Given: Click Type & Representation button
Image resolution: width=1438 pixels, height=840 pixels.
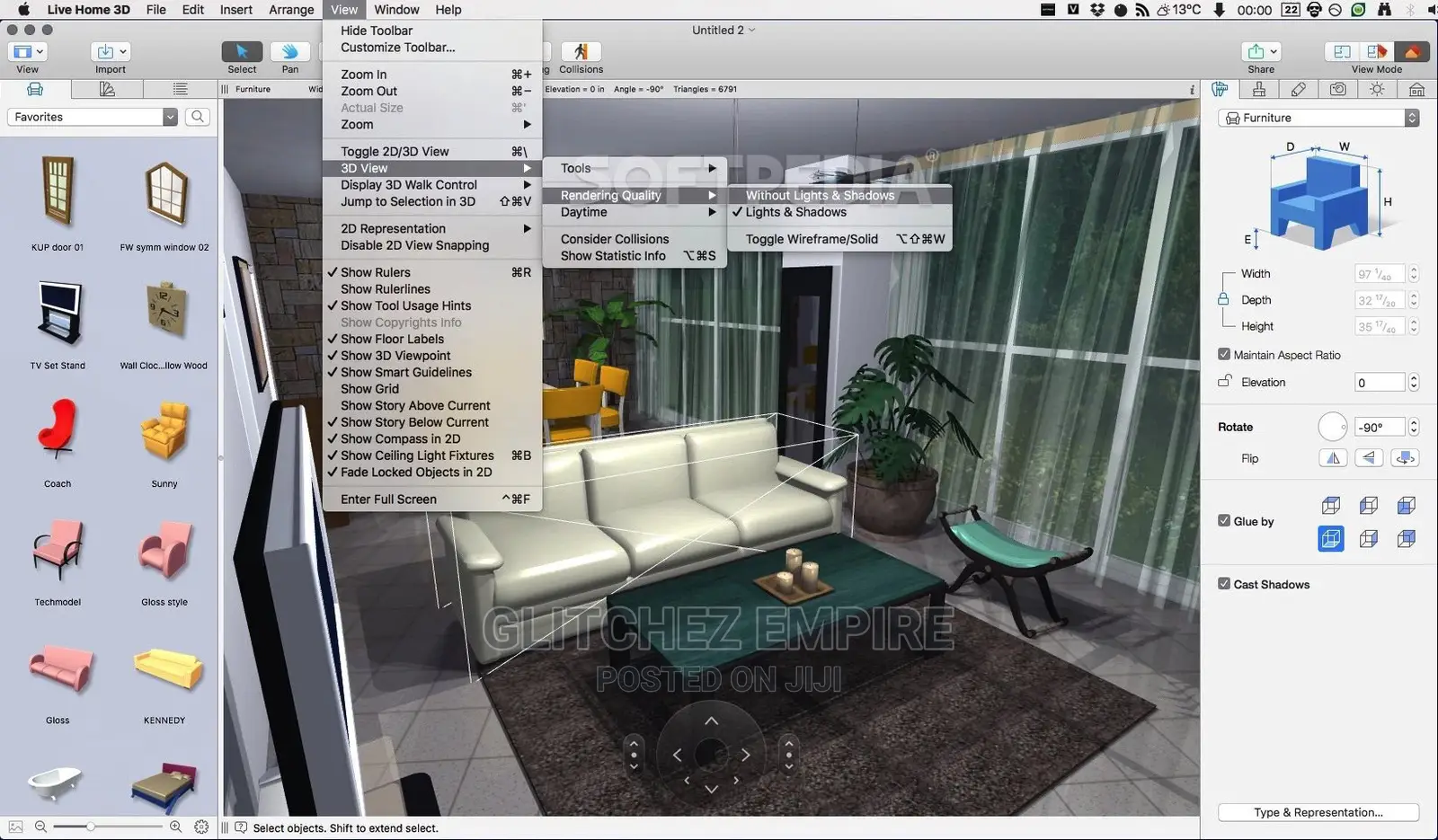Looking at the screenshot, I should [1318, 812].
